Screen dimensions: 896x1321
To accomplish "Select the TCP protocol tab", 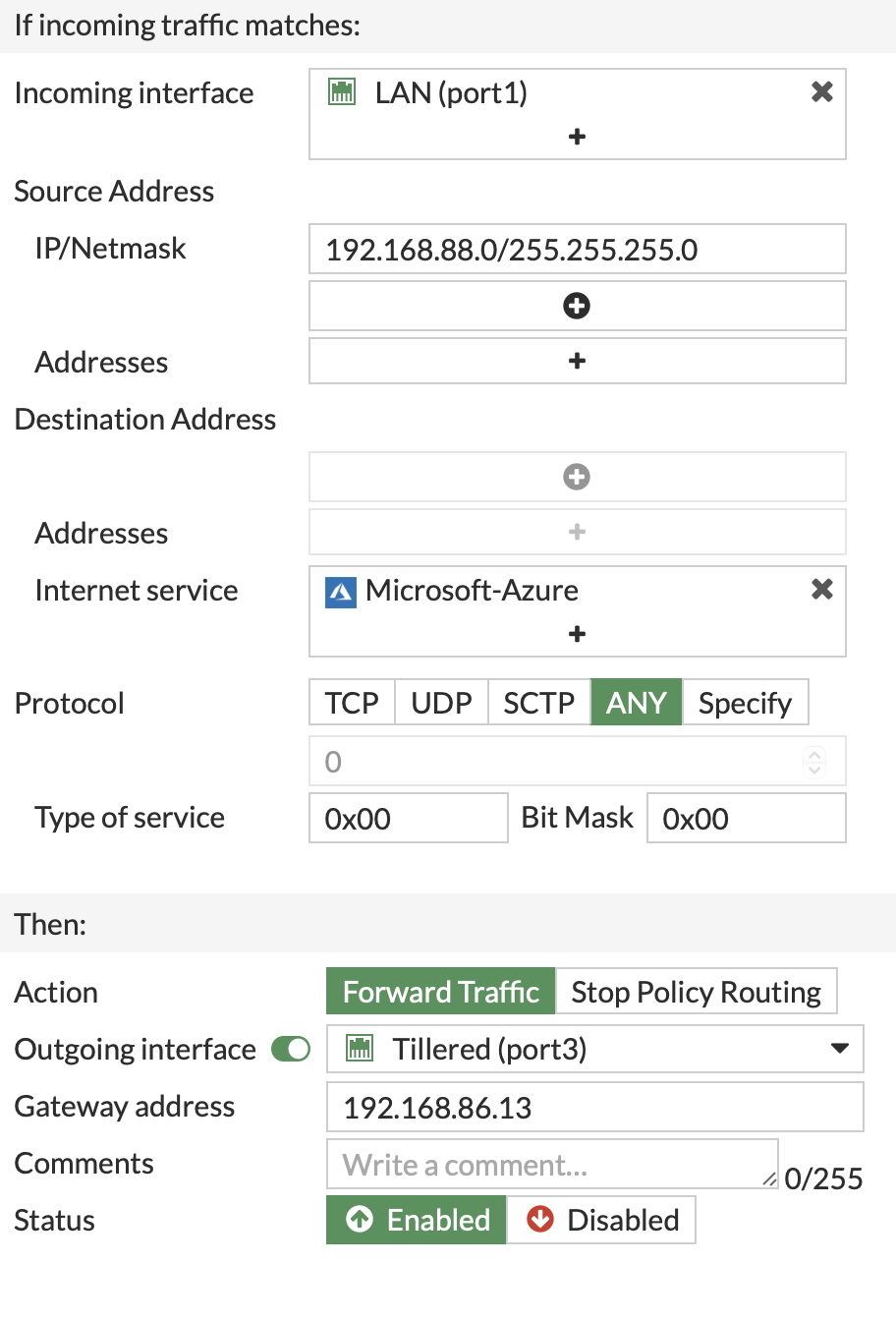I will [x=351, y=702].
